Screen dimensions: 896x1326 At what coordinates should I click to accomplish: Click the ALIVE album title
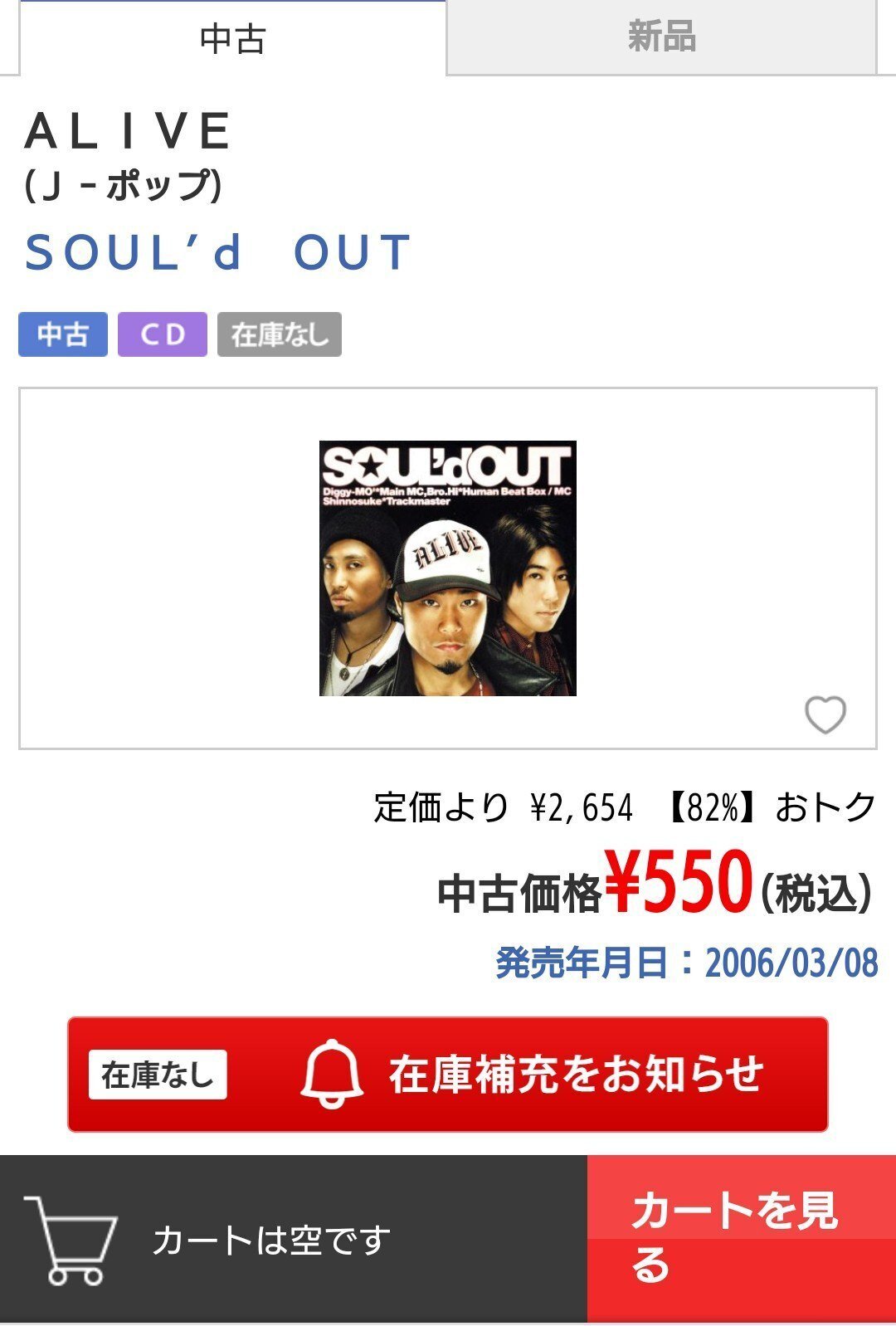pyautogui.click(x=129, y=131)
